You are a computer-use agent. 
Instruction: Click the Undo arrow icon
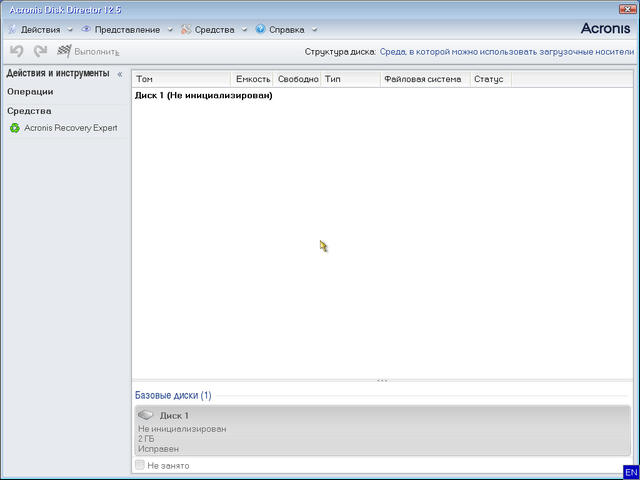16,51
